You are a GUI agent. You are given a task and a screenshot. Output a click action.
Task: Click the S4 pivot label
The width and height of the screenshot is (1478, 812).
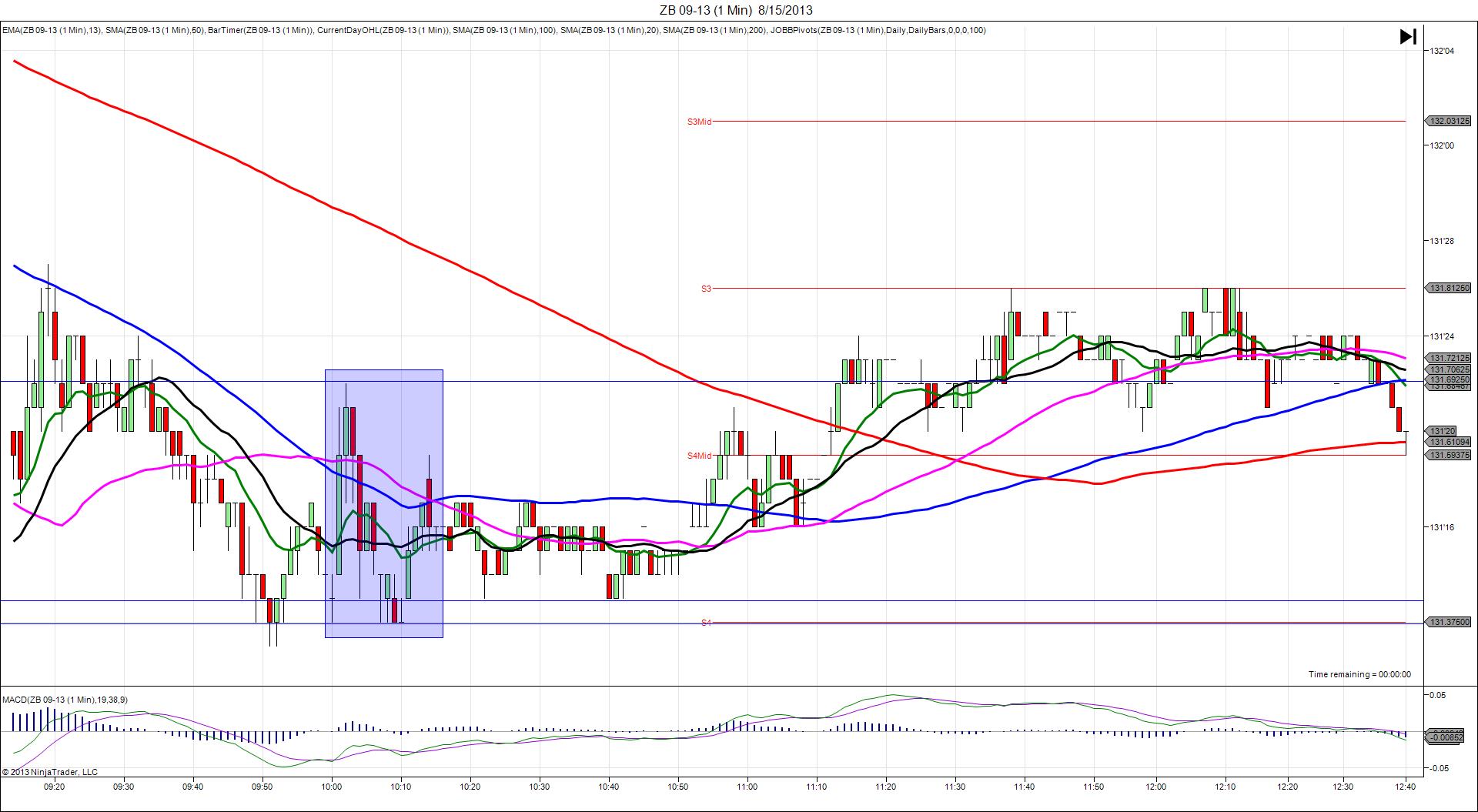(x=707, y=622)
